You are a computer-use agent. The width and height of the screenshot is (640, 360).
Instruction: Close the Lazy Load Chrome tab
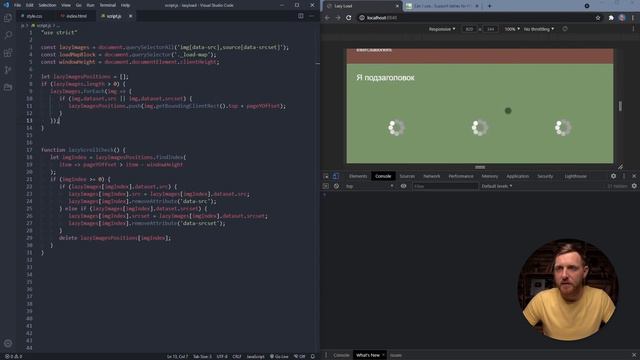397,6
